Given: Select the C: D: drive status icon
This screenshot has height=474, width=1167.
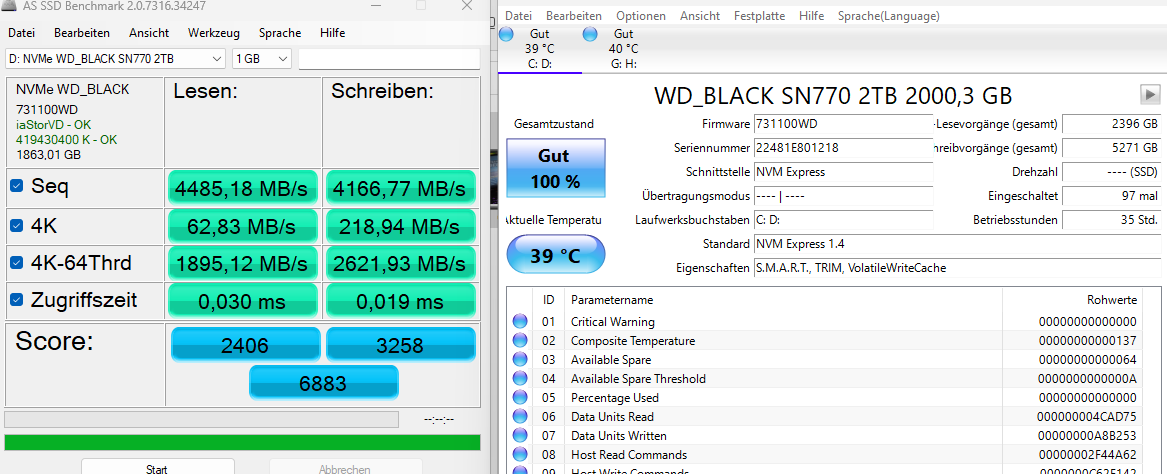Looking at the screenshot, I should [507, 34].
